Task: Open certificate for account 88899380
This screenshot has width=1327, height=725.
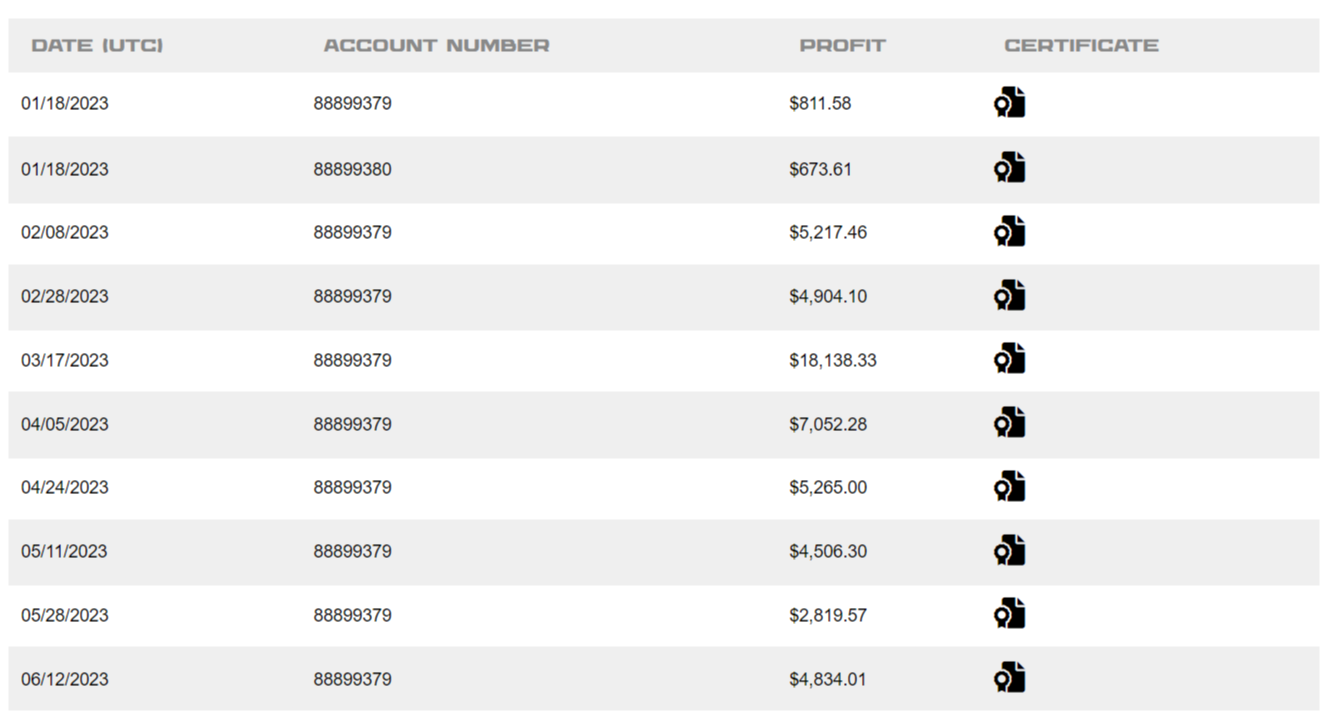Action: (x=1010, y=168)
